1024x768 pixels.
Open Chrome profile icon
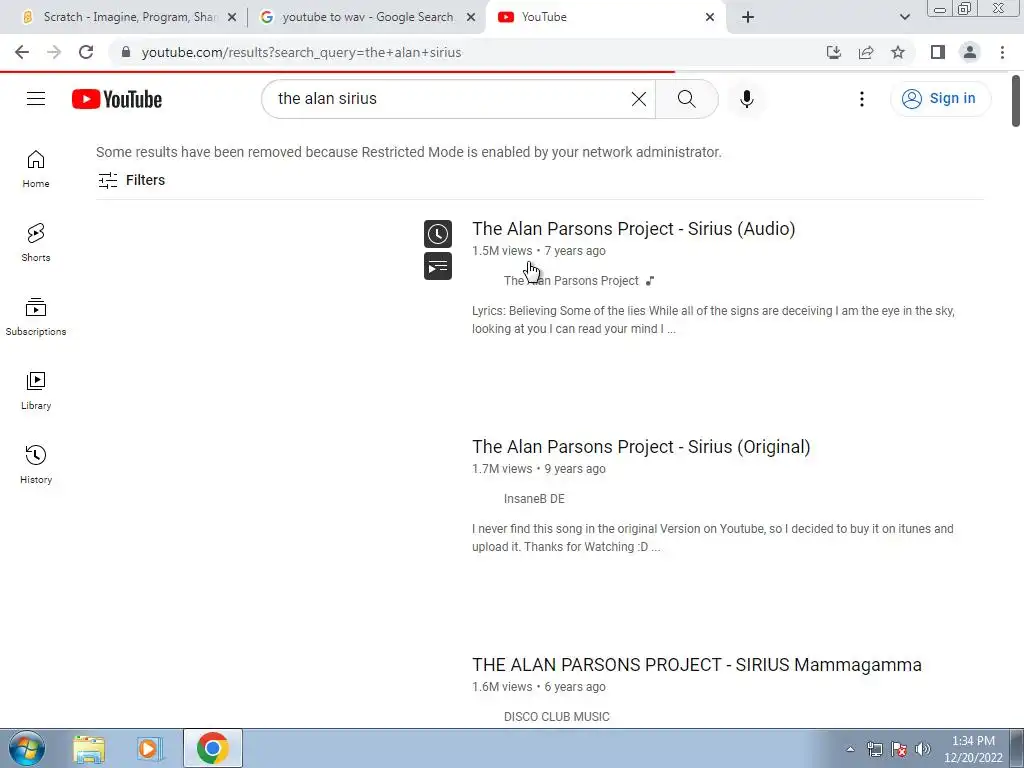970,52
